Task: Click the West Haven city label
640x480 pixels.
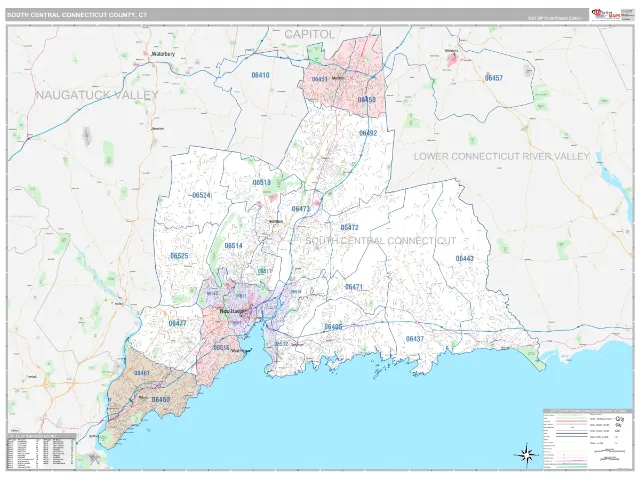Action: 240,351
